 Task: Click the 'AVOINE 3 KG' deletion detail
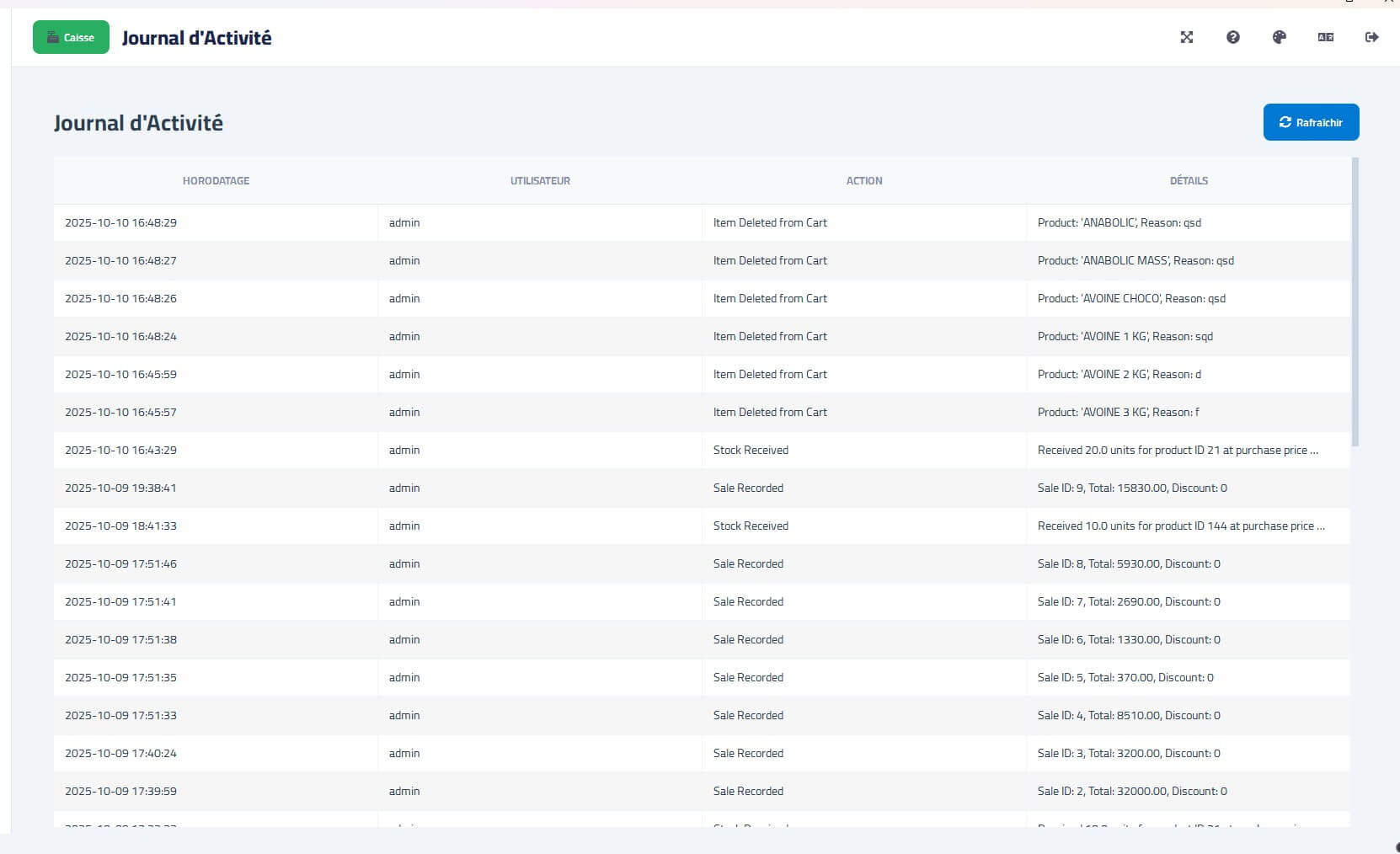[x=1118, y=413]
